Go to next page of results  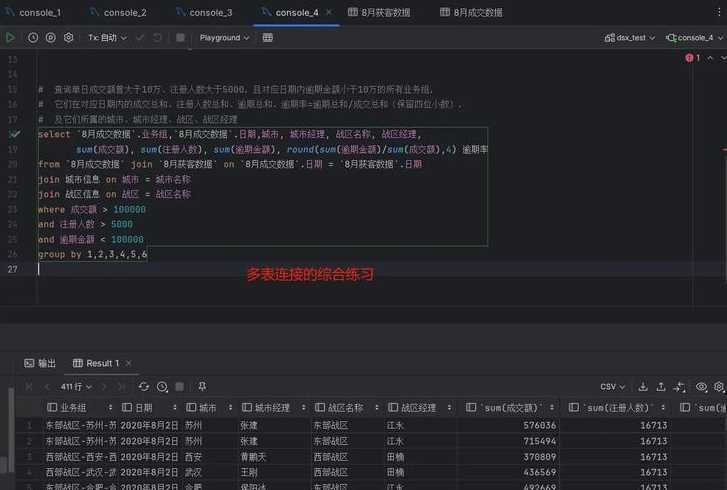click(104, 386)
